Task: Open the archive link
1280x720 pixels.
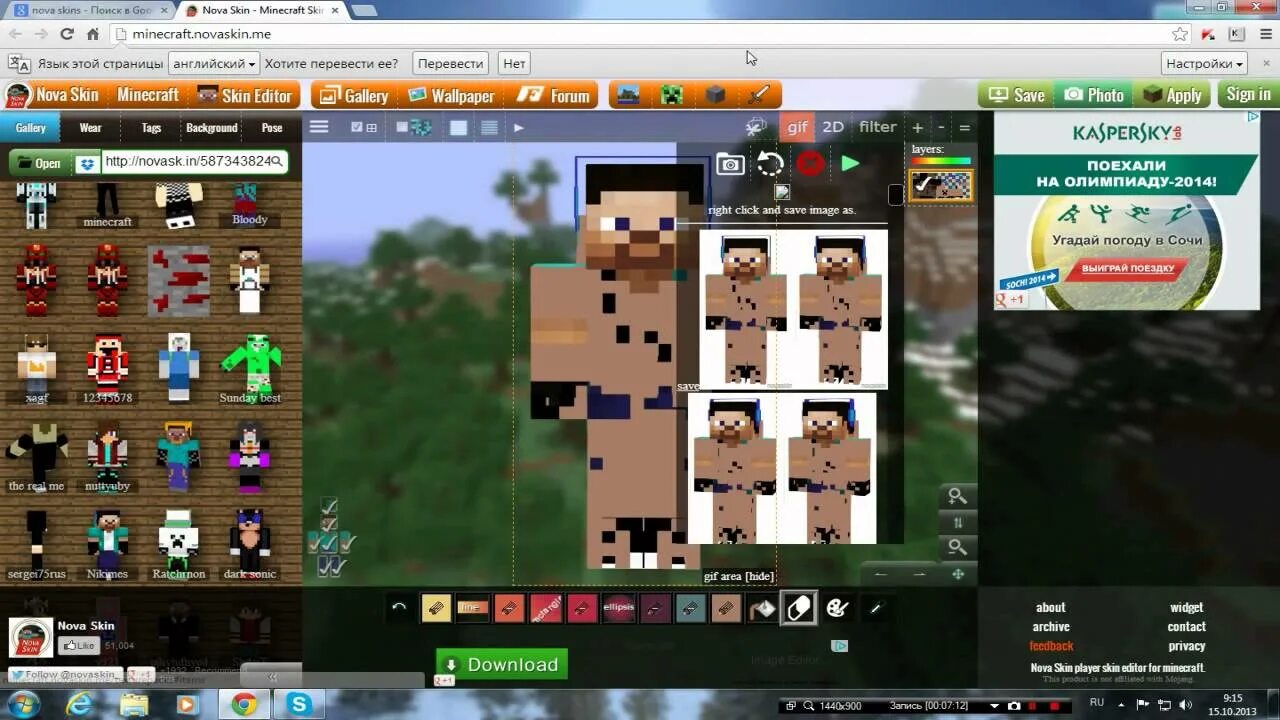Action: tap(1051, 627)
